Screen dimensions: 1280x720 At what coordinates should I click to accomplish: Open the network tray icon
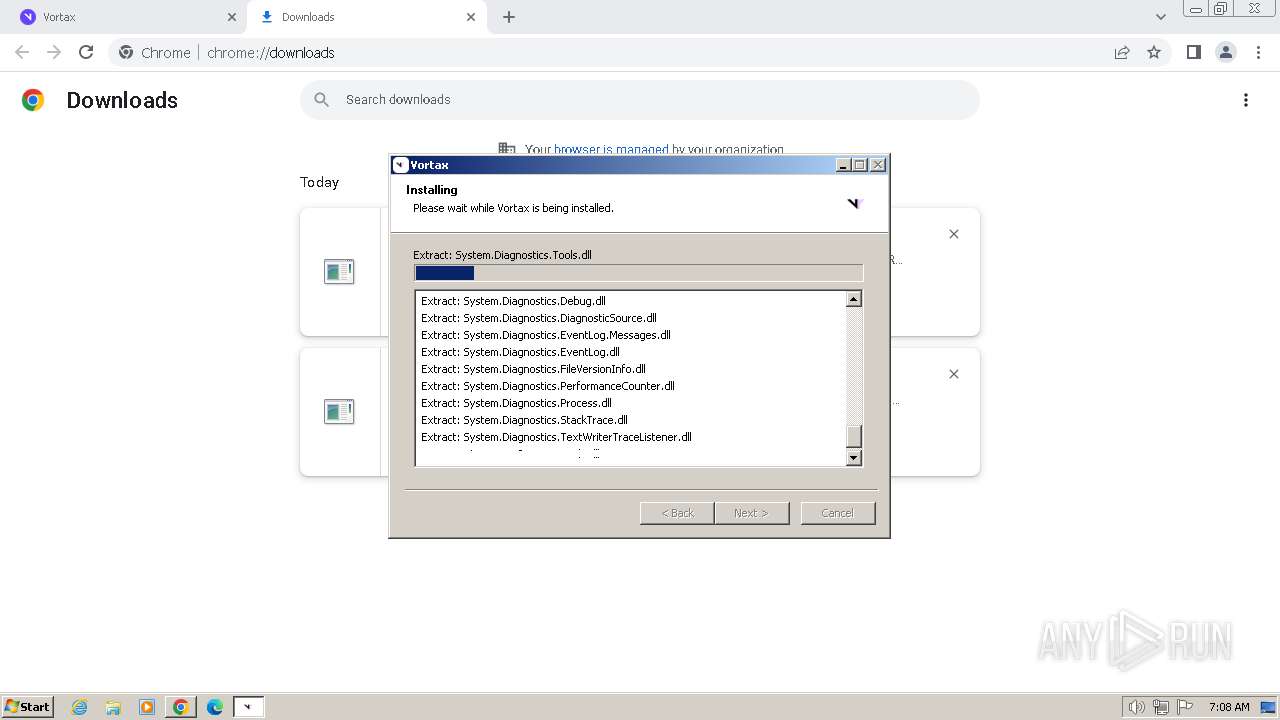[1161, 707]
